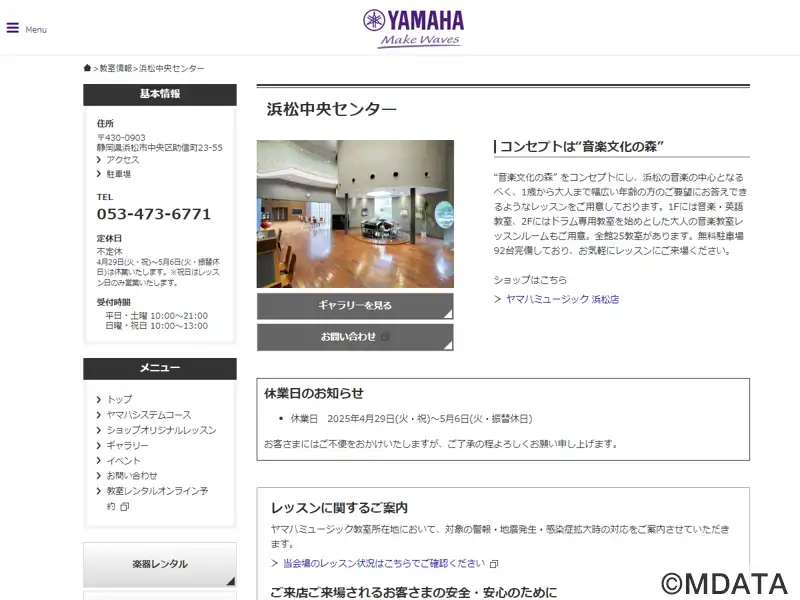The width and height of the screenshot is (800, 600).
Task: Open 教室情報 breadcrumb link
Action: [x=116, y=68]
